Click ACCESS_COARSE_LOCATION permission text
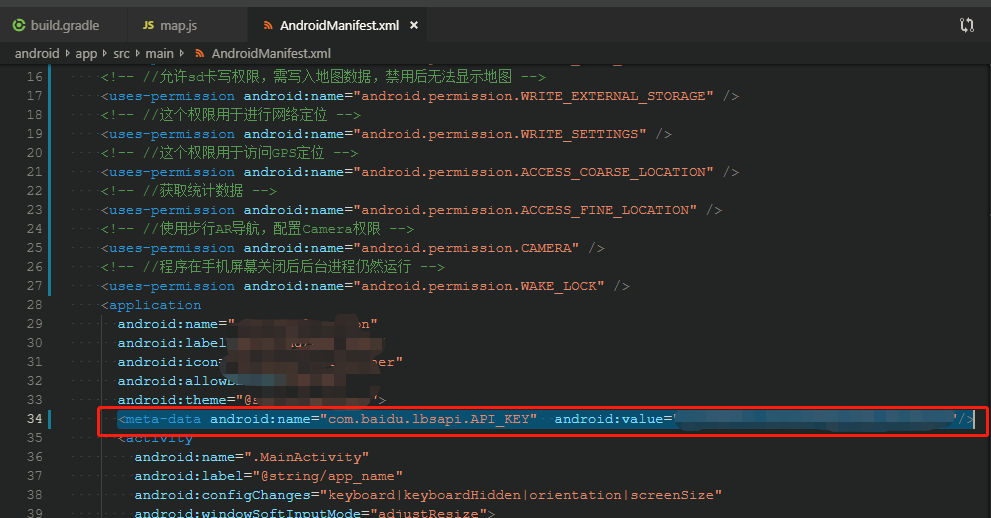Image resolution: width=991 pixels, height=518 pixels. (x=612, y=172)
